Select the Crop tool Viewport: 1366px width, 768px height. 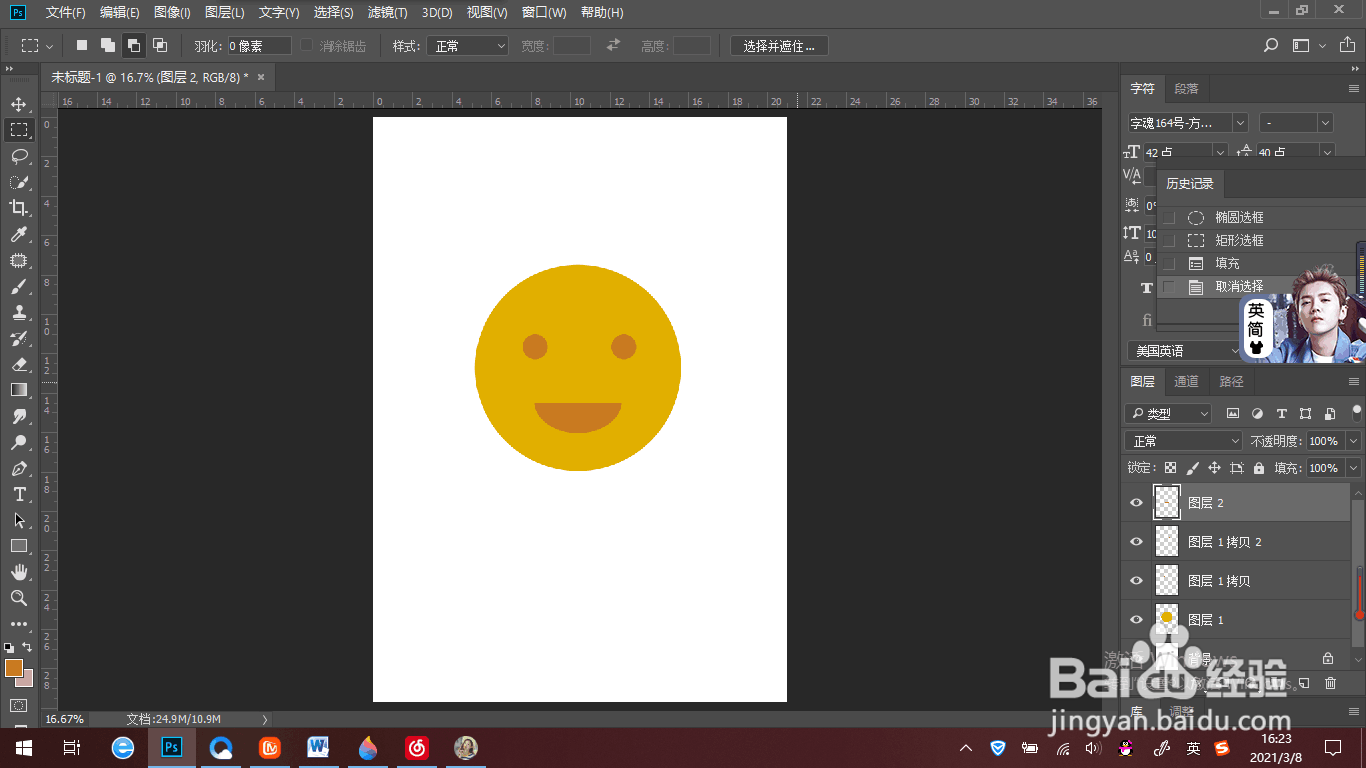[x=19, y=208]
